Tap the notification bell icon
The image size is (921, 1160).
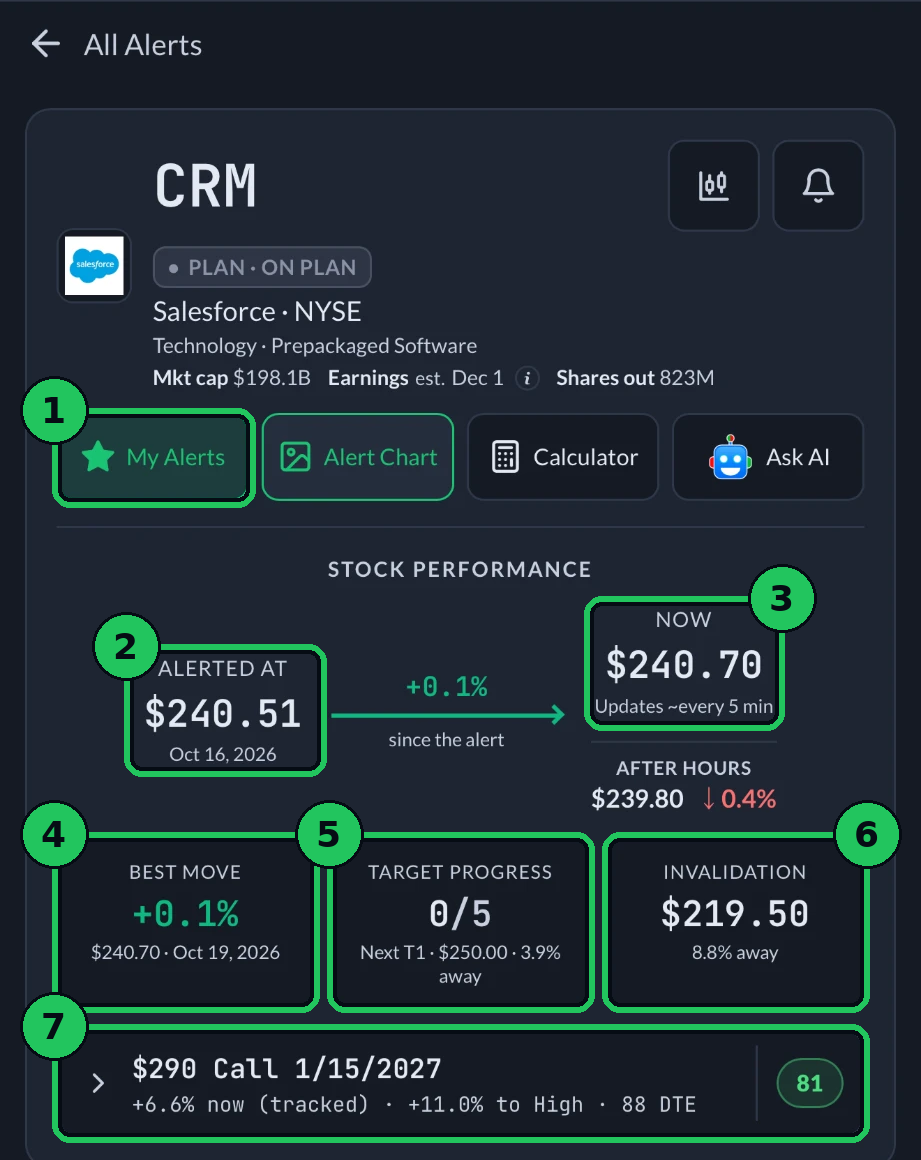coord(818,186)
